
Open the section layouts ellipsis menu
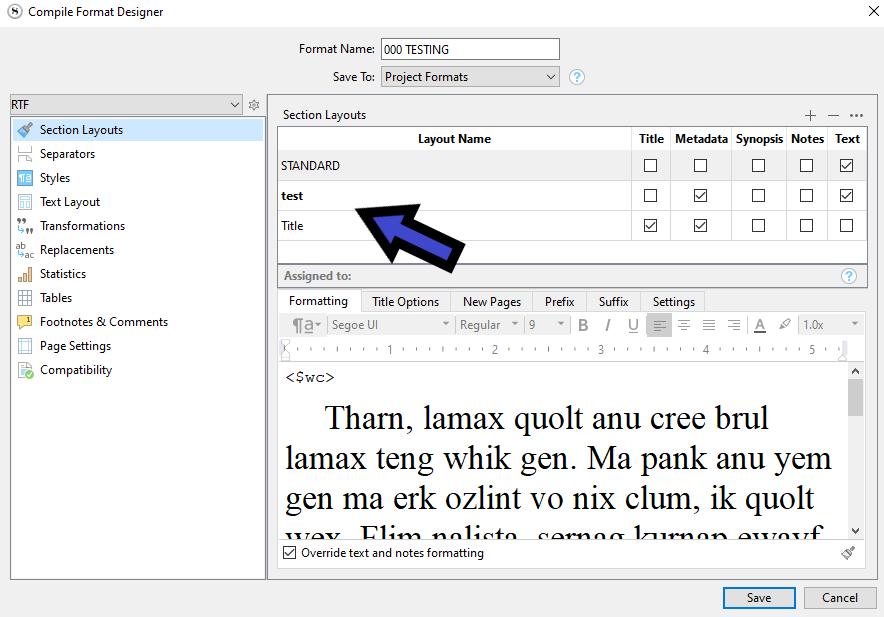856,116
